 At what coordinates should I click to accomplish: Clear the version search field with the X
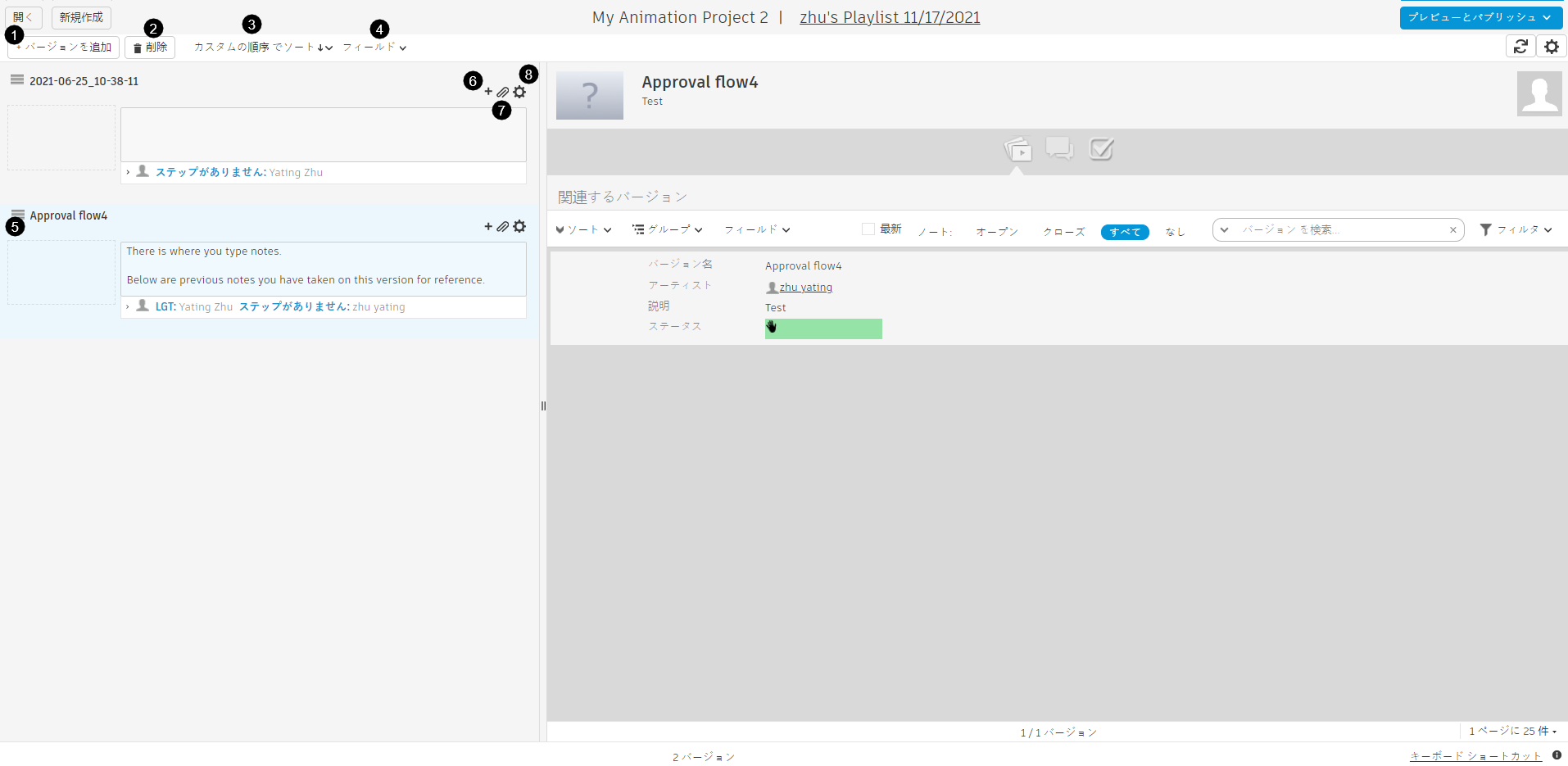[x=1452, y=230]
